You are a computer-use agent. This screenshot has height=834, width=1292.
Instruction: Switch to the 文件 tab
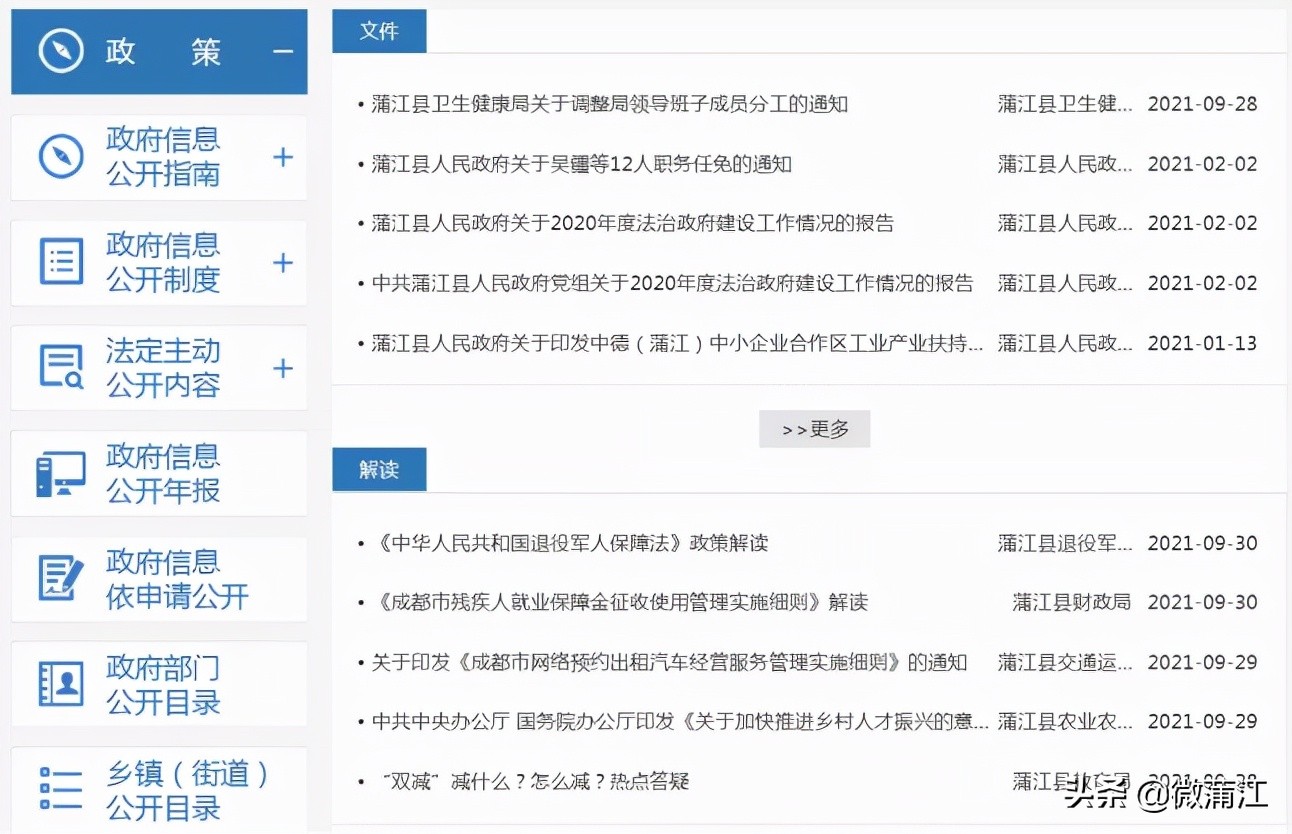379,31
